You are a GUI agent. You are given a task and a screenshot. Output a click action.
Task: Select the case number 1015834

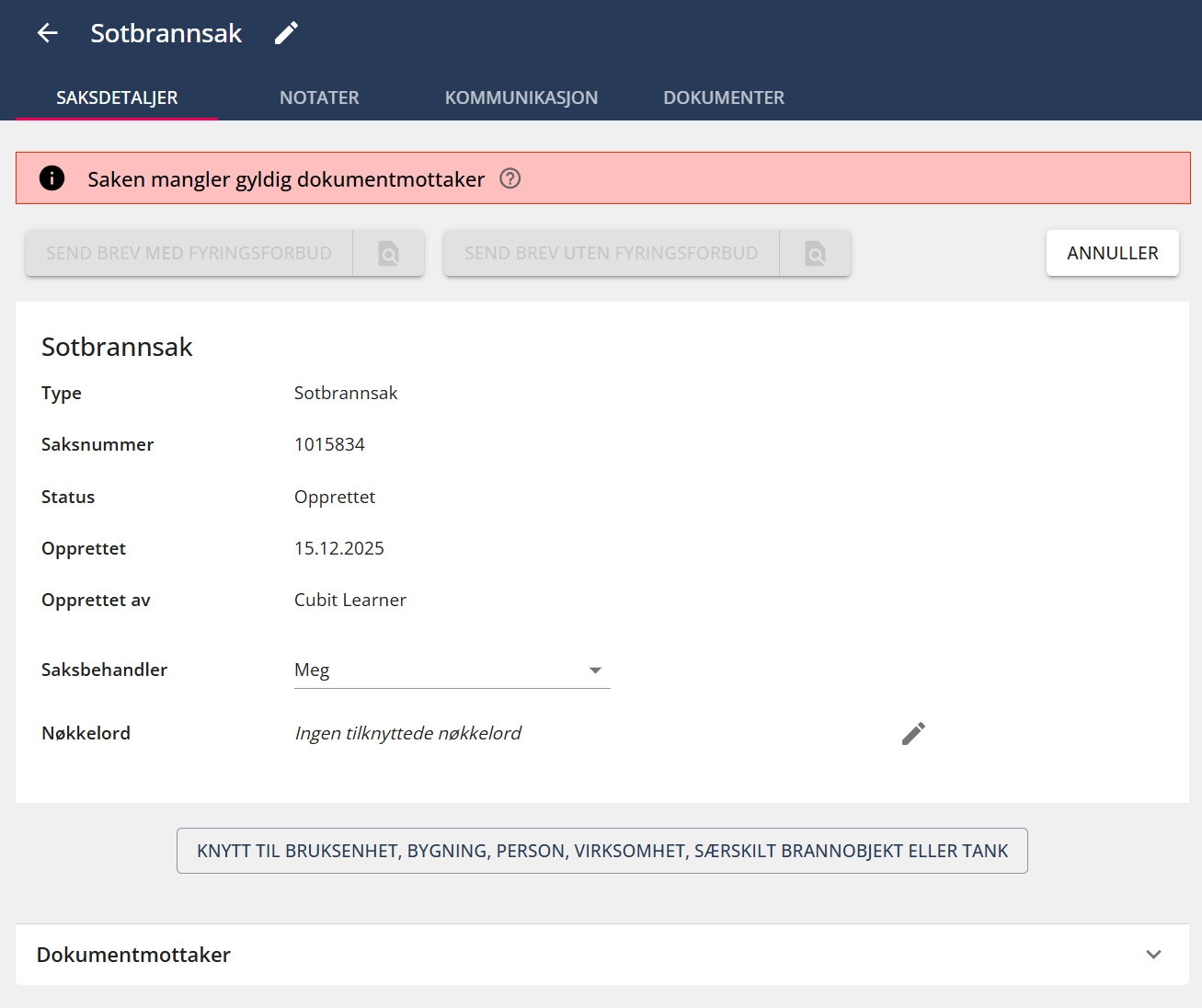(x=329, y=444)
